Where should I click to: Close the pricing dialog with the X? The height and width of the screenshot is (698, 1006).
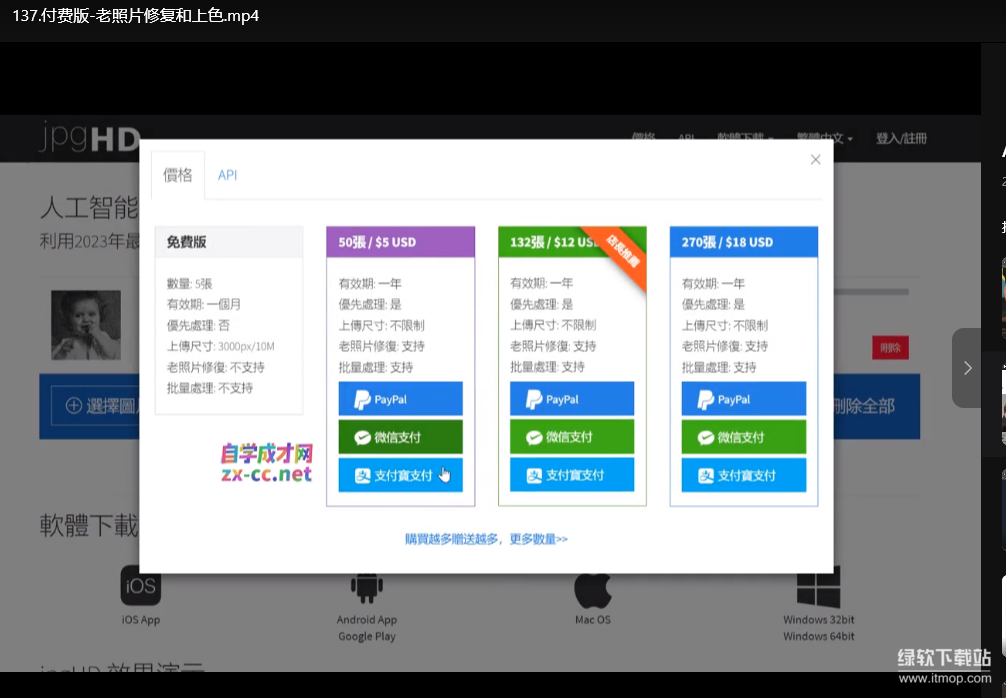(x=815, y=159)
